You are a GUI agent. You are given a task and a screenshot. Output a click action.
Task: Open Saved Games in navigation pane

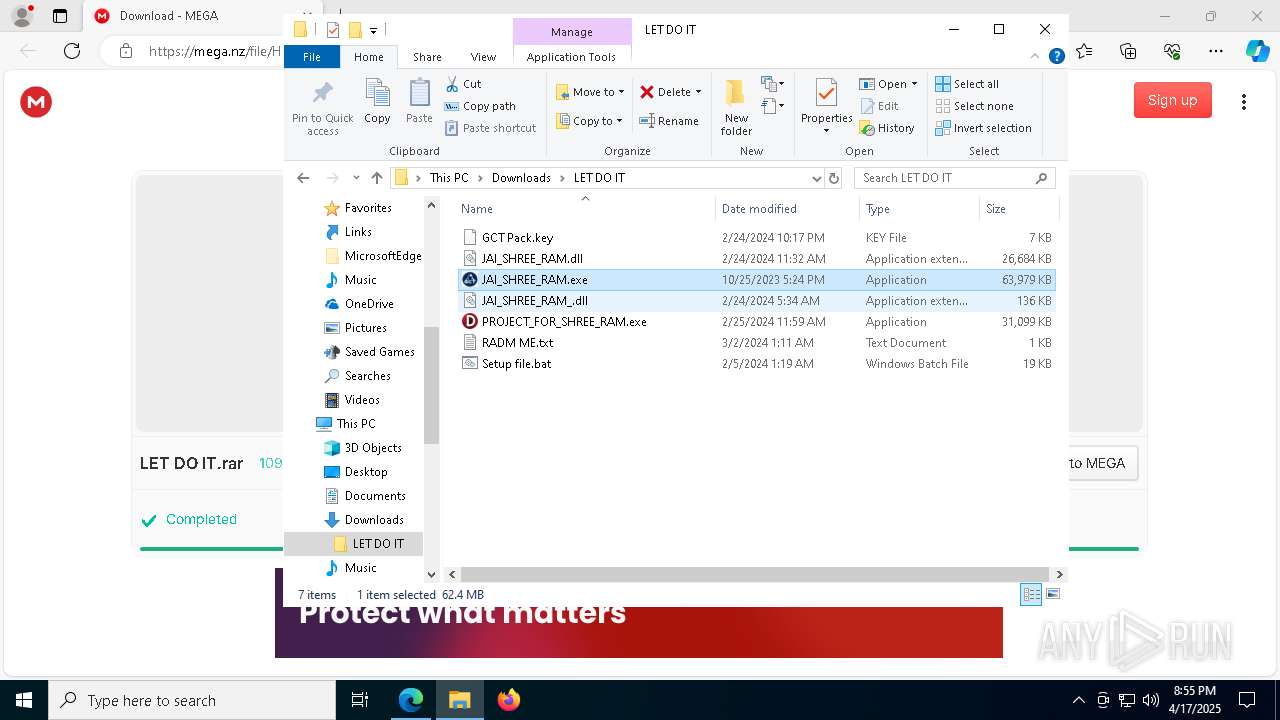tap(369, 352)
